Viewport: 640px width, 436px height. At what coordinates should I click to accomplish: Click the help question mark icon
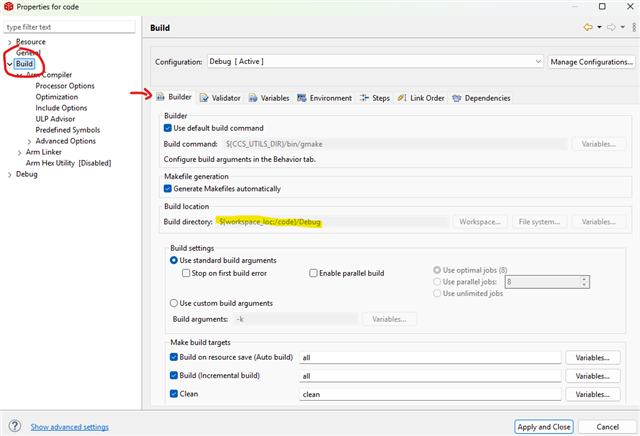[x=15, y=426]
